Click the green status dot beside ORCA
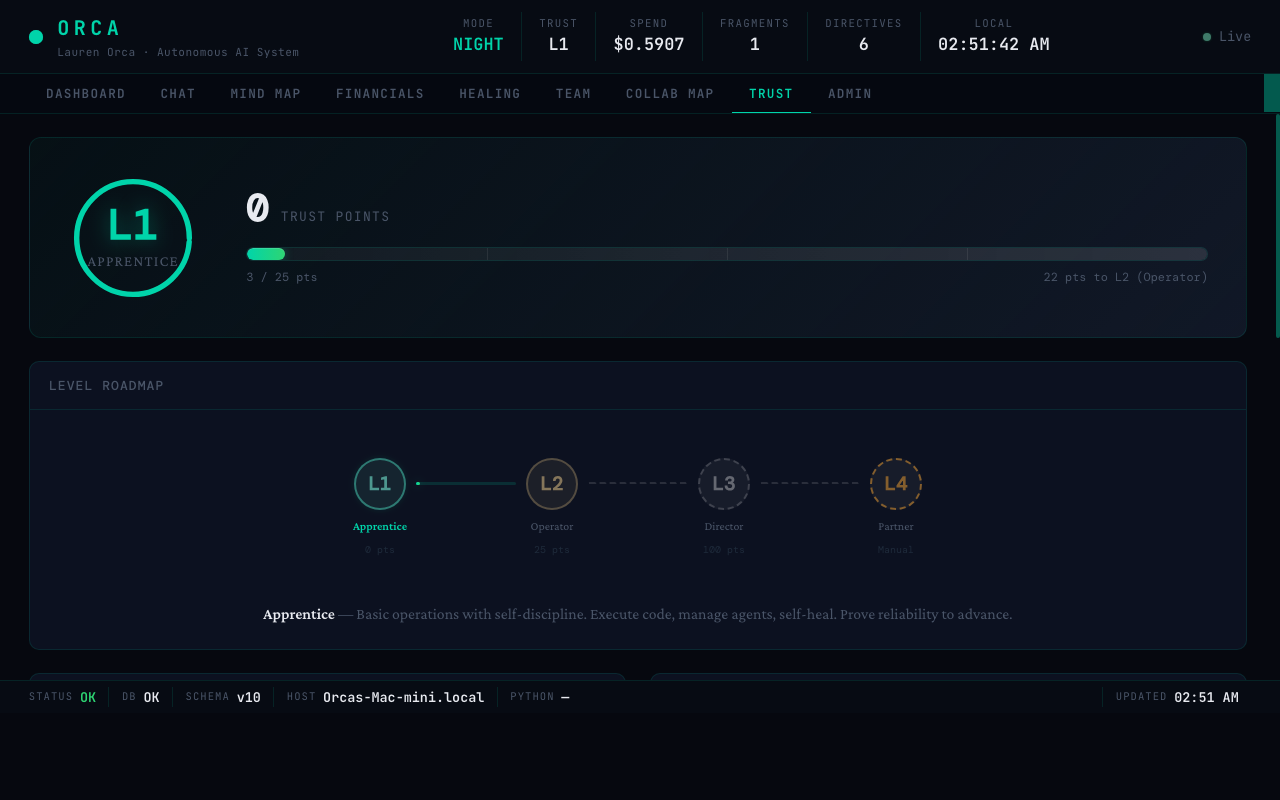Image resolution: width=1280 pixels, height=800 pixels. [35, 36]
